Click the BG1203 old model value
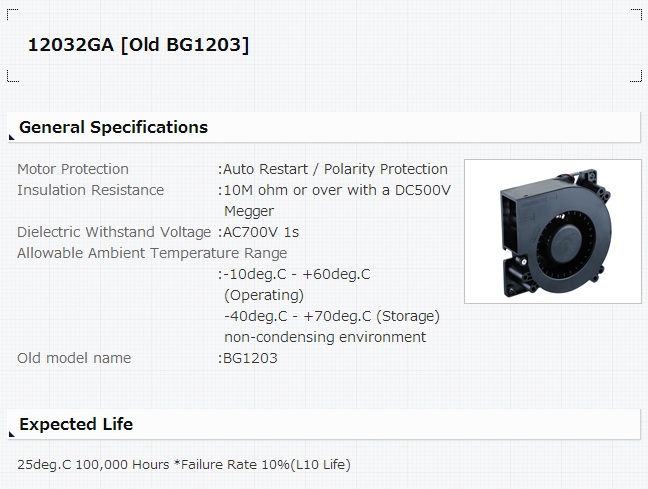This screenshot has height=489, width=648. click(x=250, y=358)
